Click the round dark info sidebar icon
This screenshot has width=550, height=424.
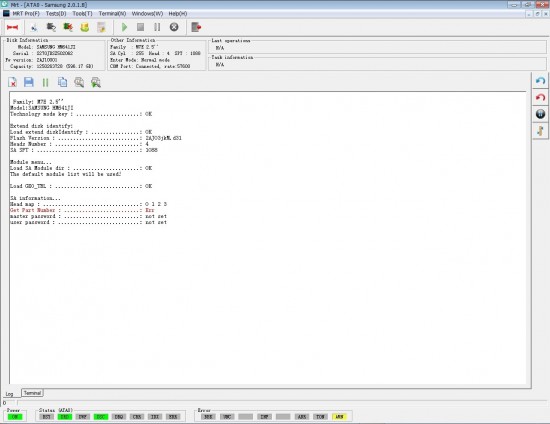click(541, 114)
